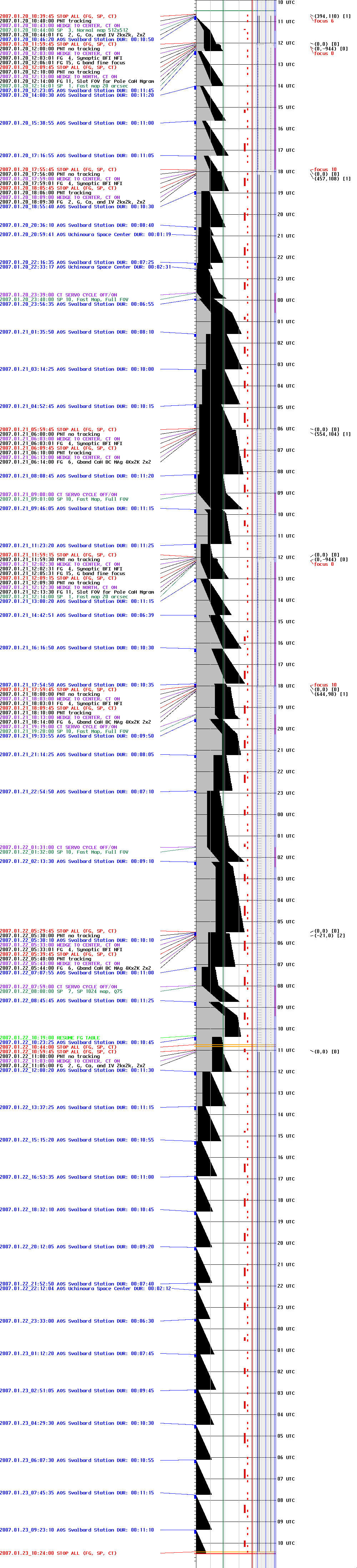The width and height of the screenshot is (357, 1568).
Task: Click the Svalbard Station pass at 2007.01.21_14:42:51
Action: [x=77, y=615]
